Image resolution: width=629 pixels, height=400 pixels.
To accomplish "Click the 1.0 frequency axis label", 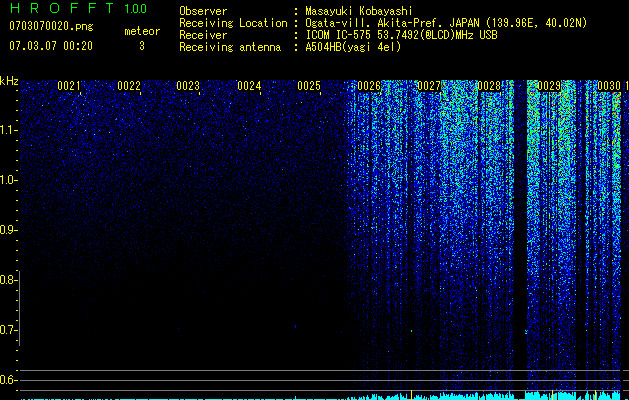I will pyautogui.click(x=8, y=180).
